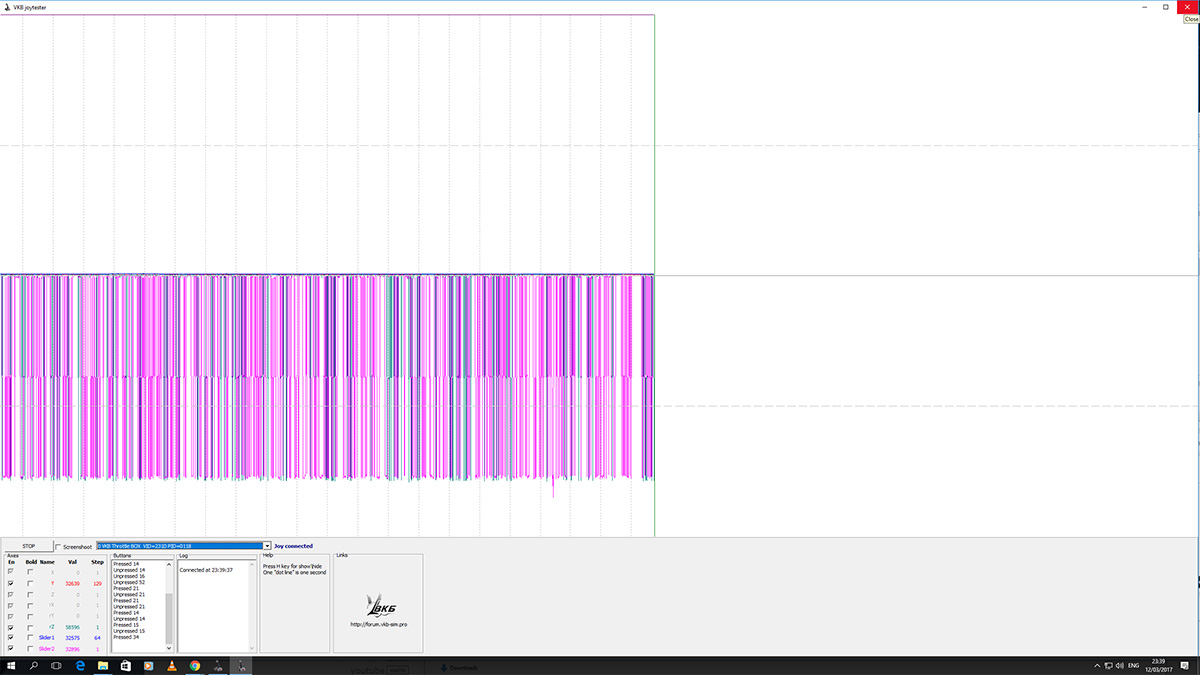Open the network tray icon

[x=1108, y=666]
